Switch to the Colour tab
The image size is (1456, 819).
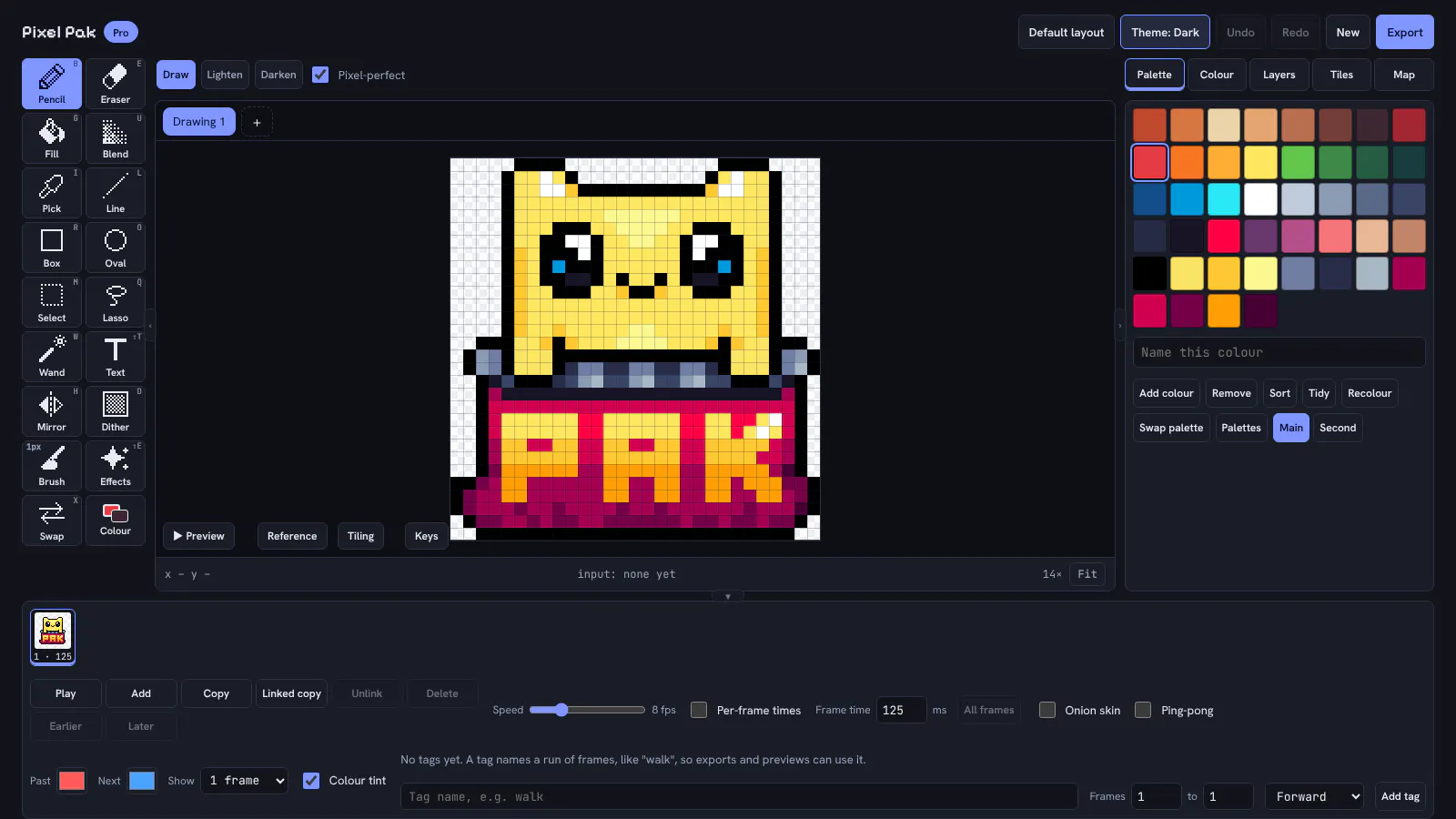(1217, 75)
